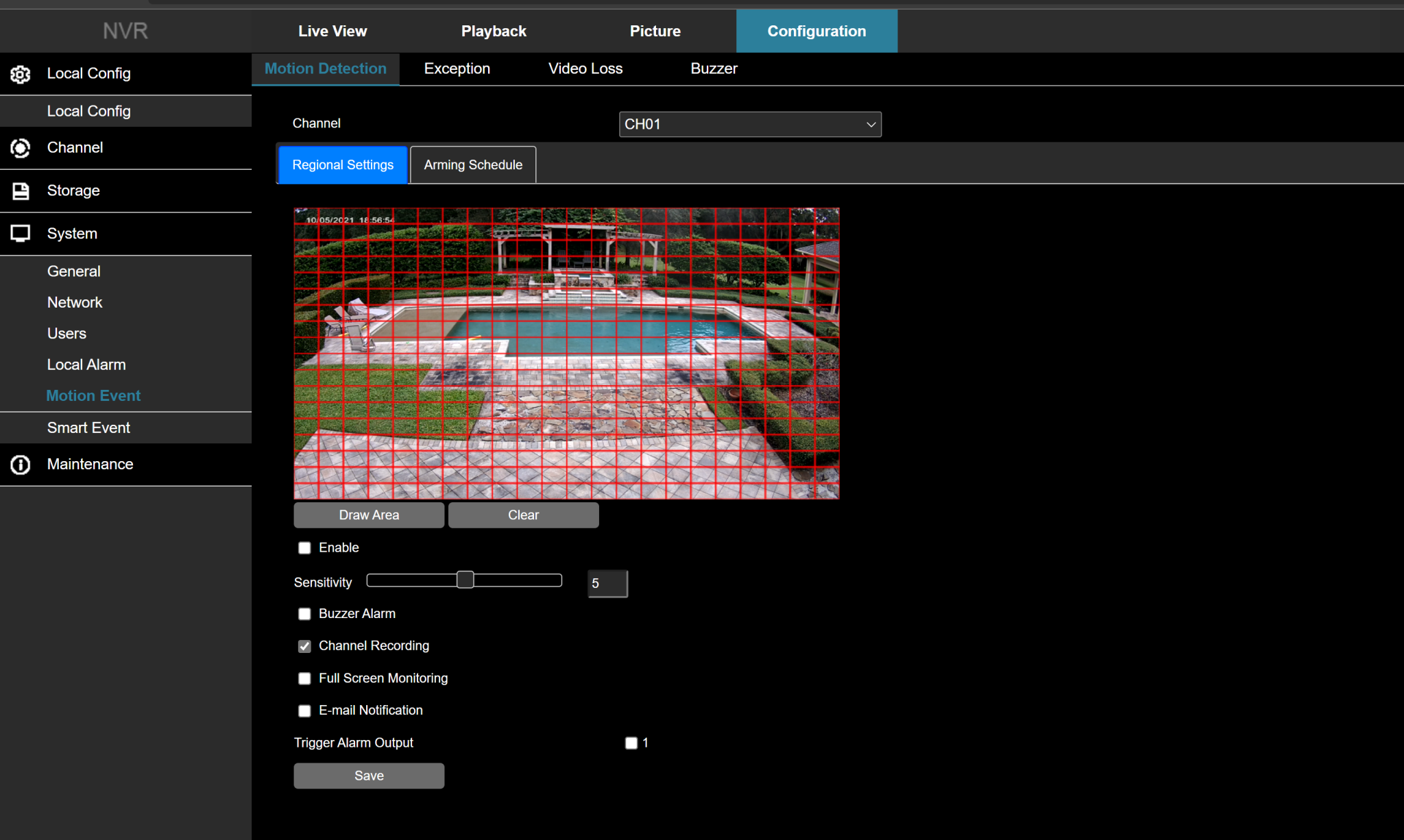The image size is (1404, 840).
Task: Enable Full Screen Monitoring
Action: [304, 678]
